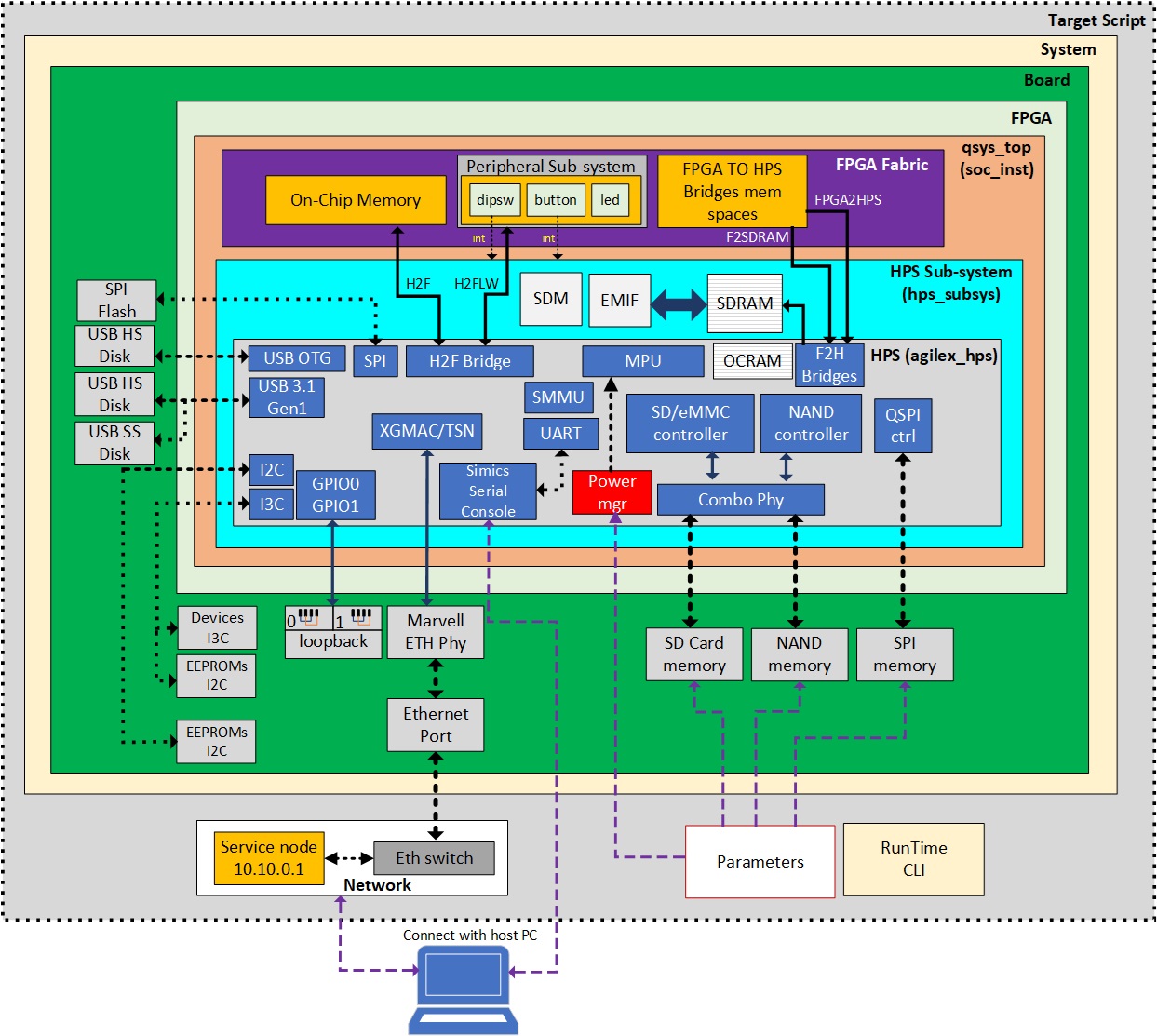
Task: Select the Simics Serial Console block
Action: pyautogui.click(x=488, y=491)
